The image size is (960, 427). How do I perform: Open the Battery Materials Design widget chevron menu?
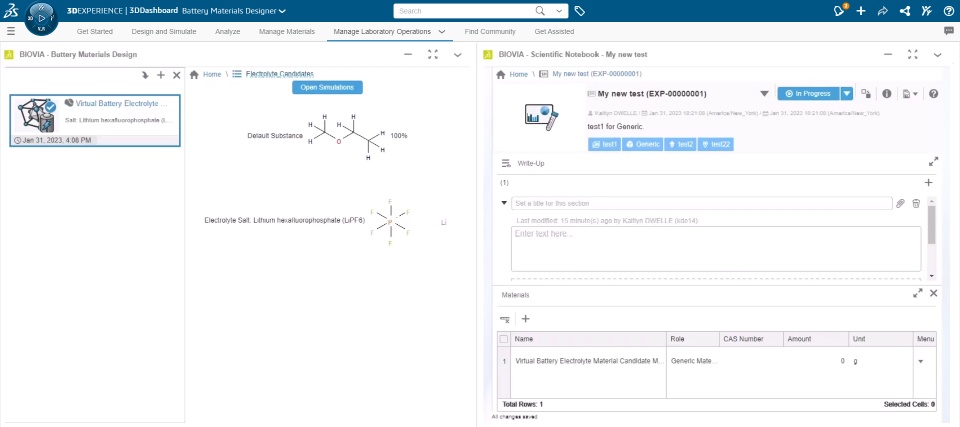pyautogui.click(x=457, y=55)
